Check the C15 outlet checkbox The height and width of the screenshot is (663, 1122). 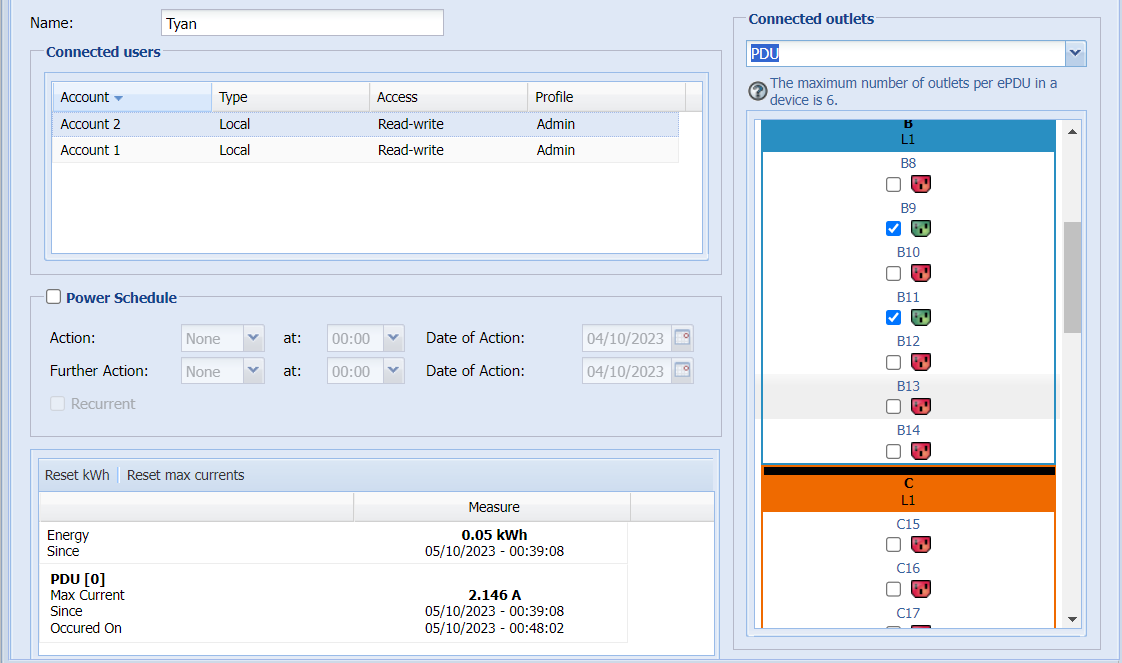(893, 545)
